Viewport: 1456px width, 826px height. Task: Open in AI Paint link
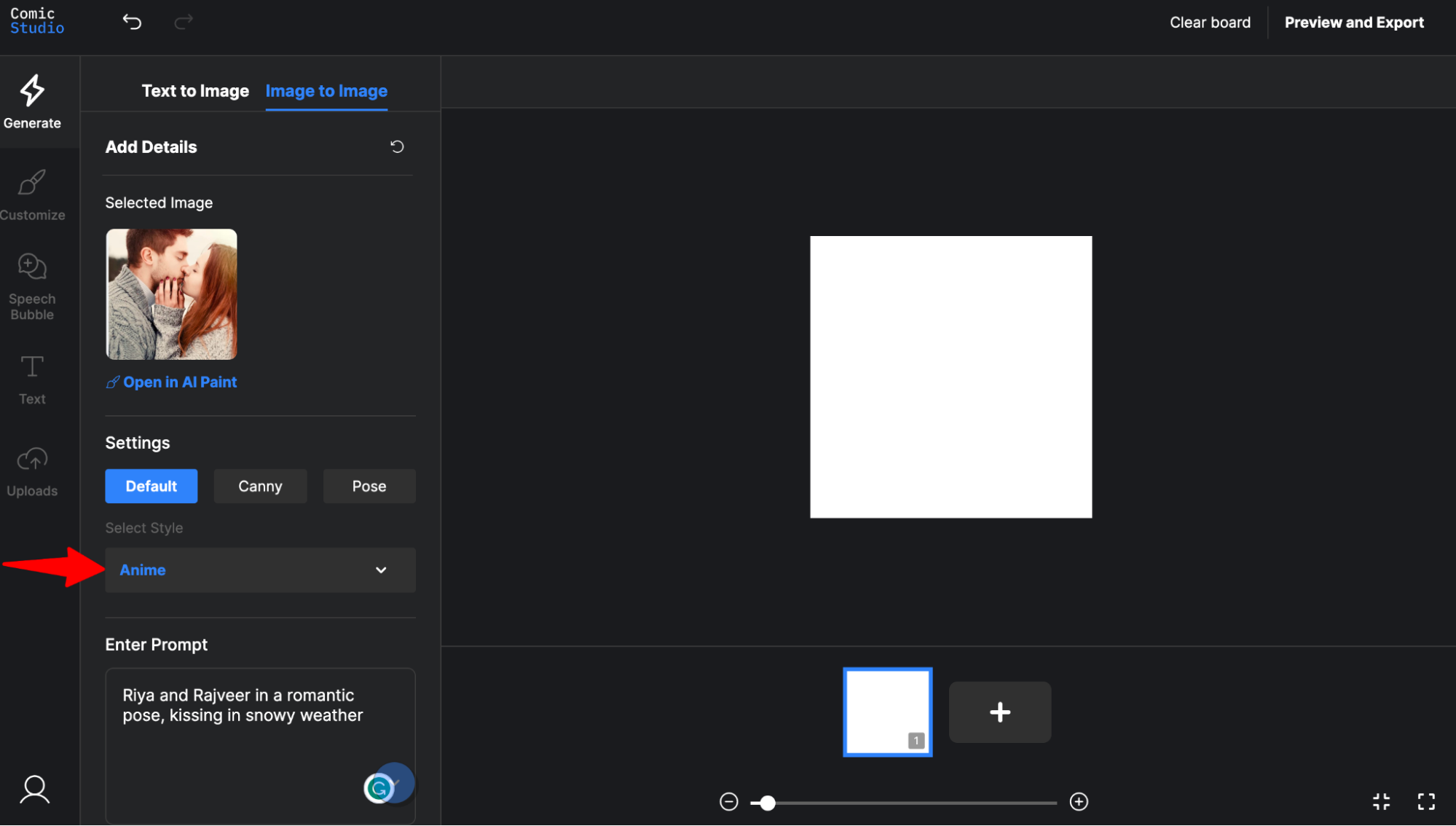click(172, 382)
